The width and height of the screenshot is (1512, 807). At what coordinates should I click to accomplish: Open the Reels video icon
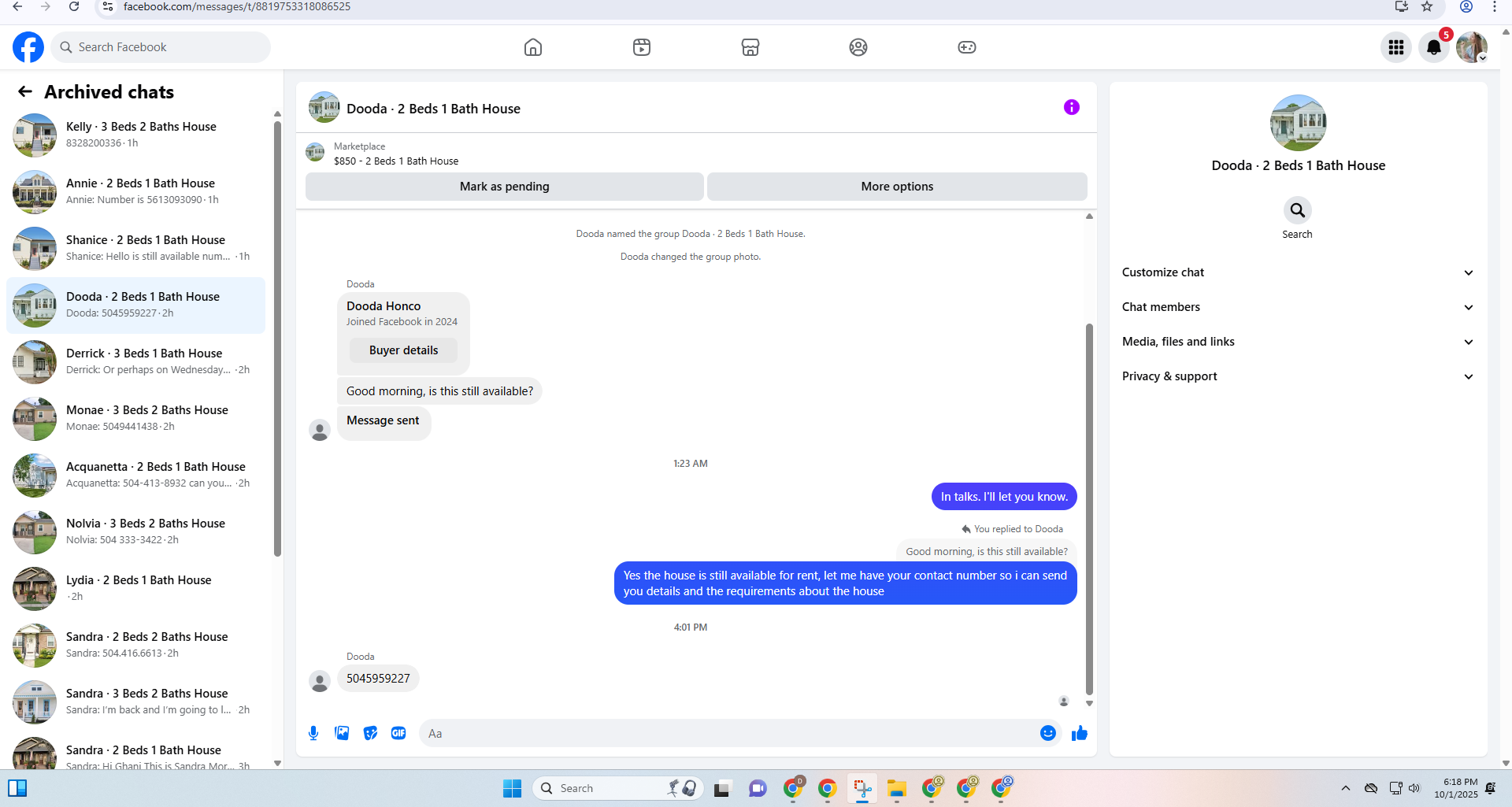tap(642, 47)
